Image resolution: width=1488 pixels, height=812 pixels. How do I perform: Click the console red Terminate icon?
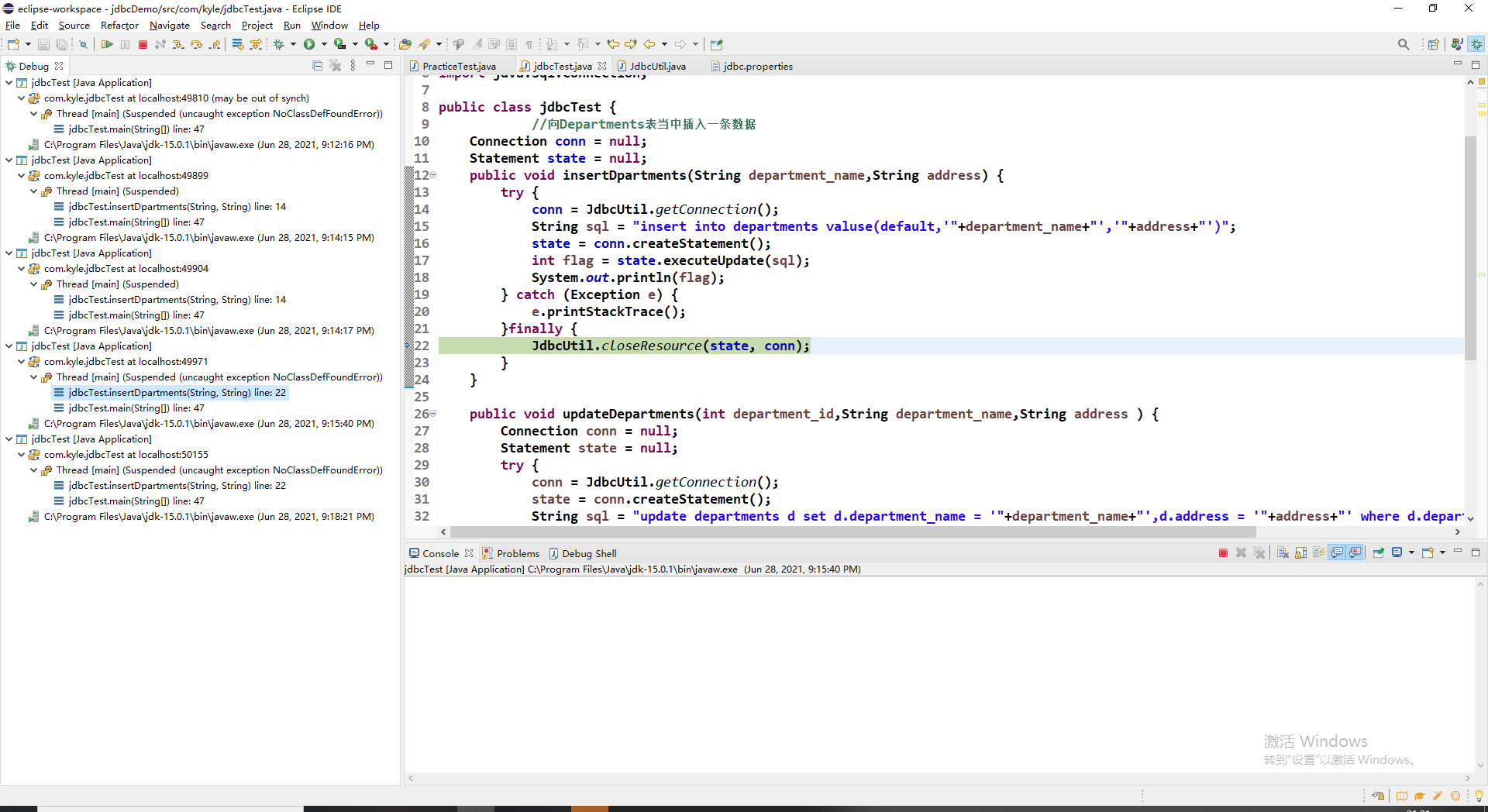click(1223, 553)
